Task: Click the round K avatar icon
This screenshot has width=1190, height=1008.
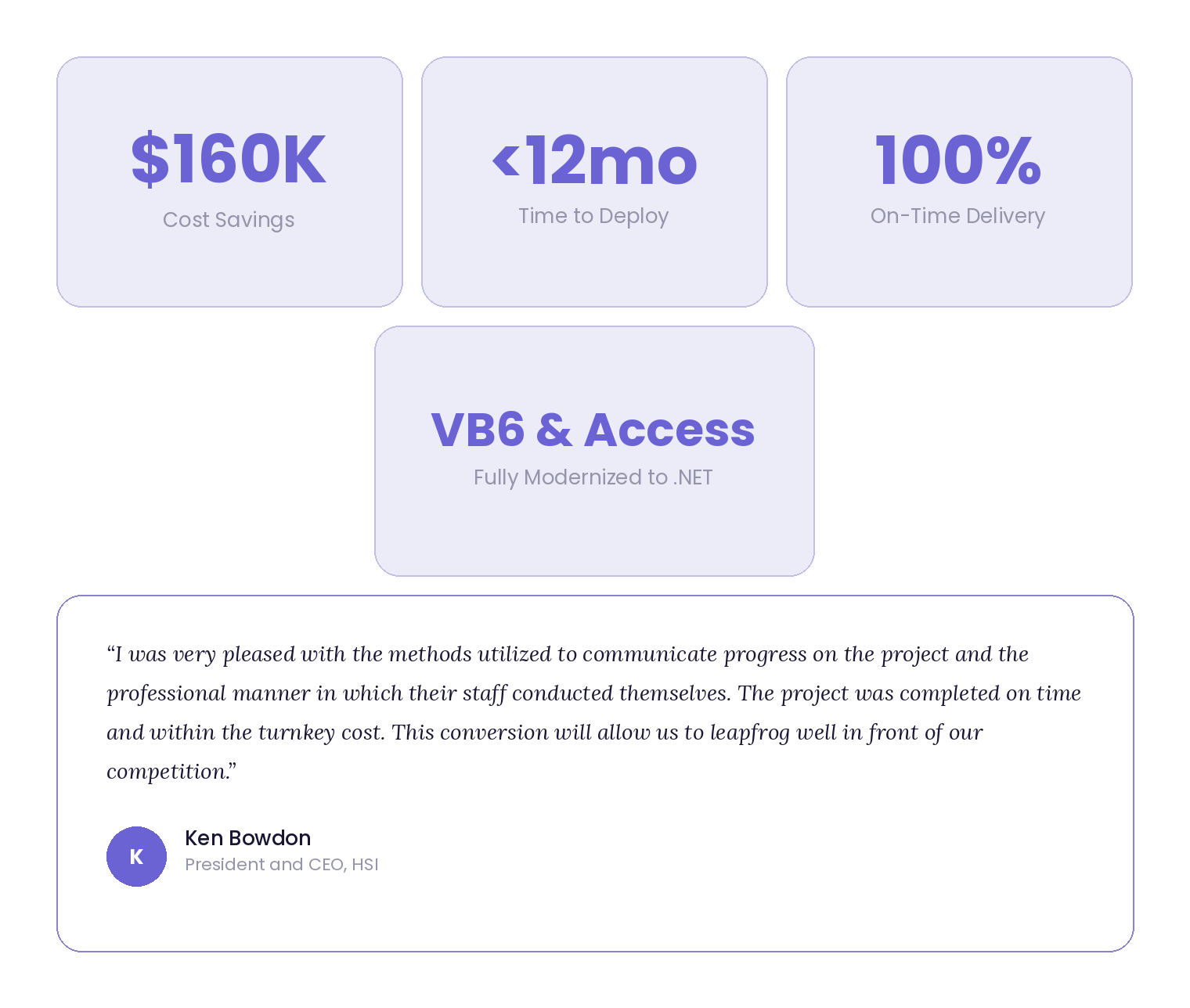Action: (136, 856)
